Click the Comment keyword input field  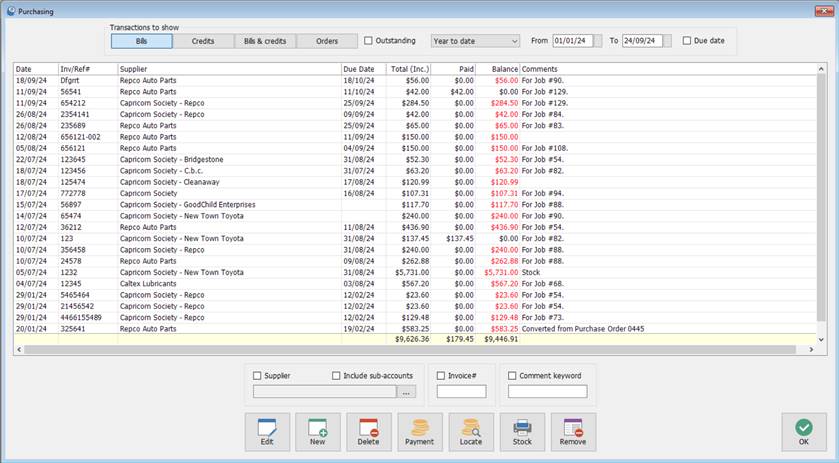pyautogui.click(x=547, y=392)
